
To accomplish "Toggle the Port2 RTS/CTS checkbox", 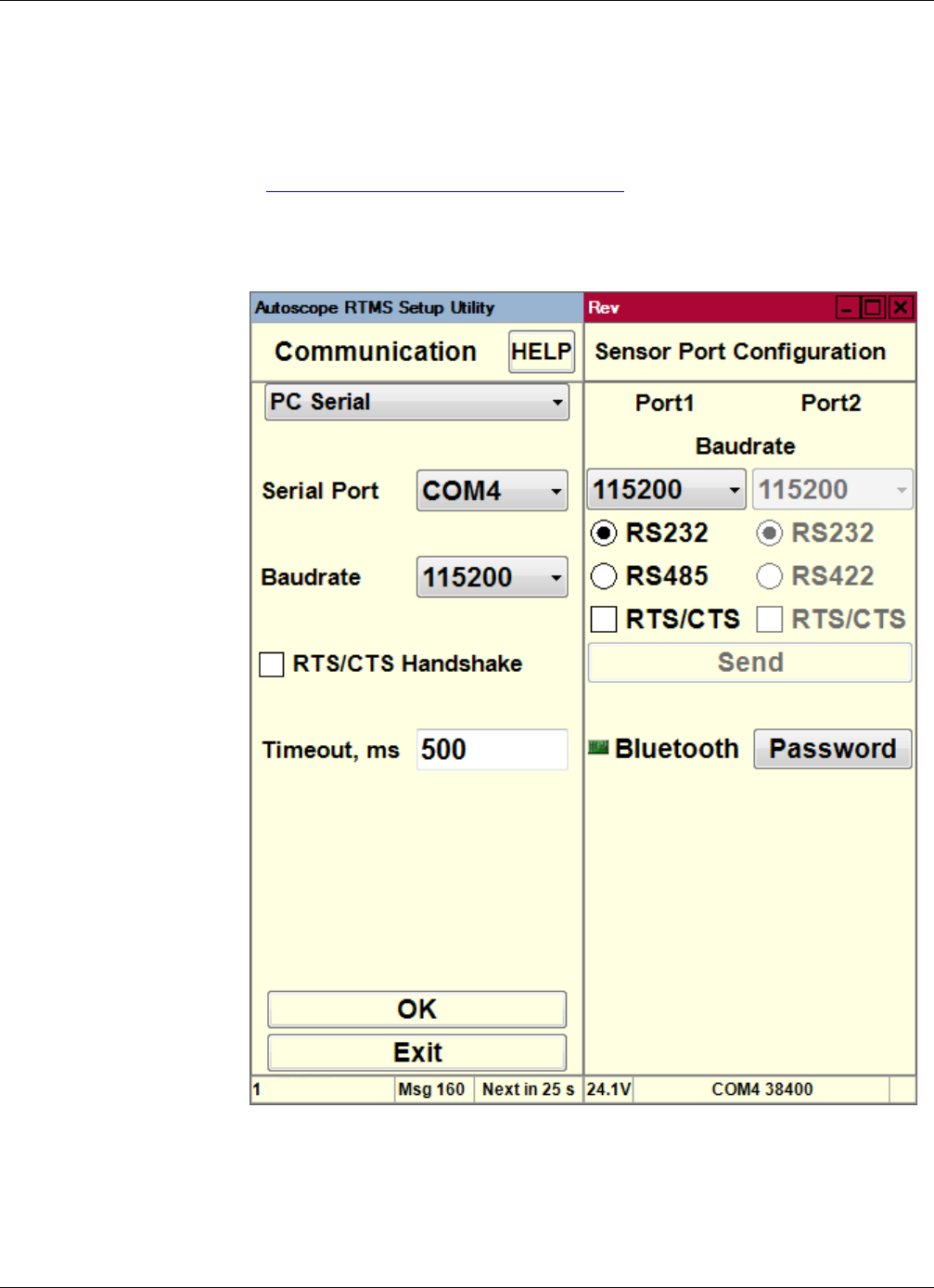I will coord(770,619).
